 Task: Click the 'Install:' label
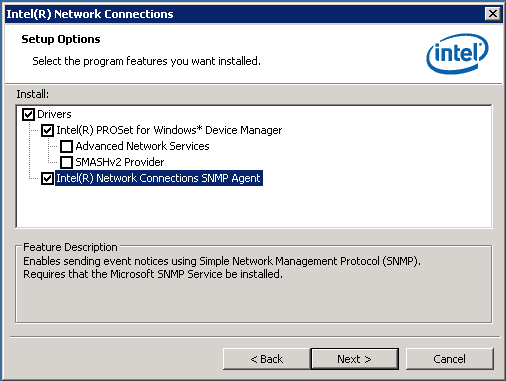tap(33, 94)
